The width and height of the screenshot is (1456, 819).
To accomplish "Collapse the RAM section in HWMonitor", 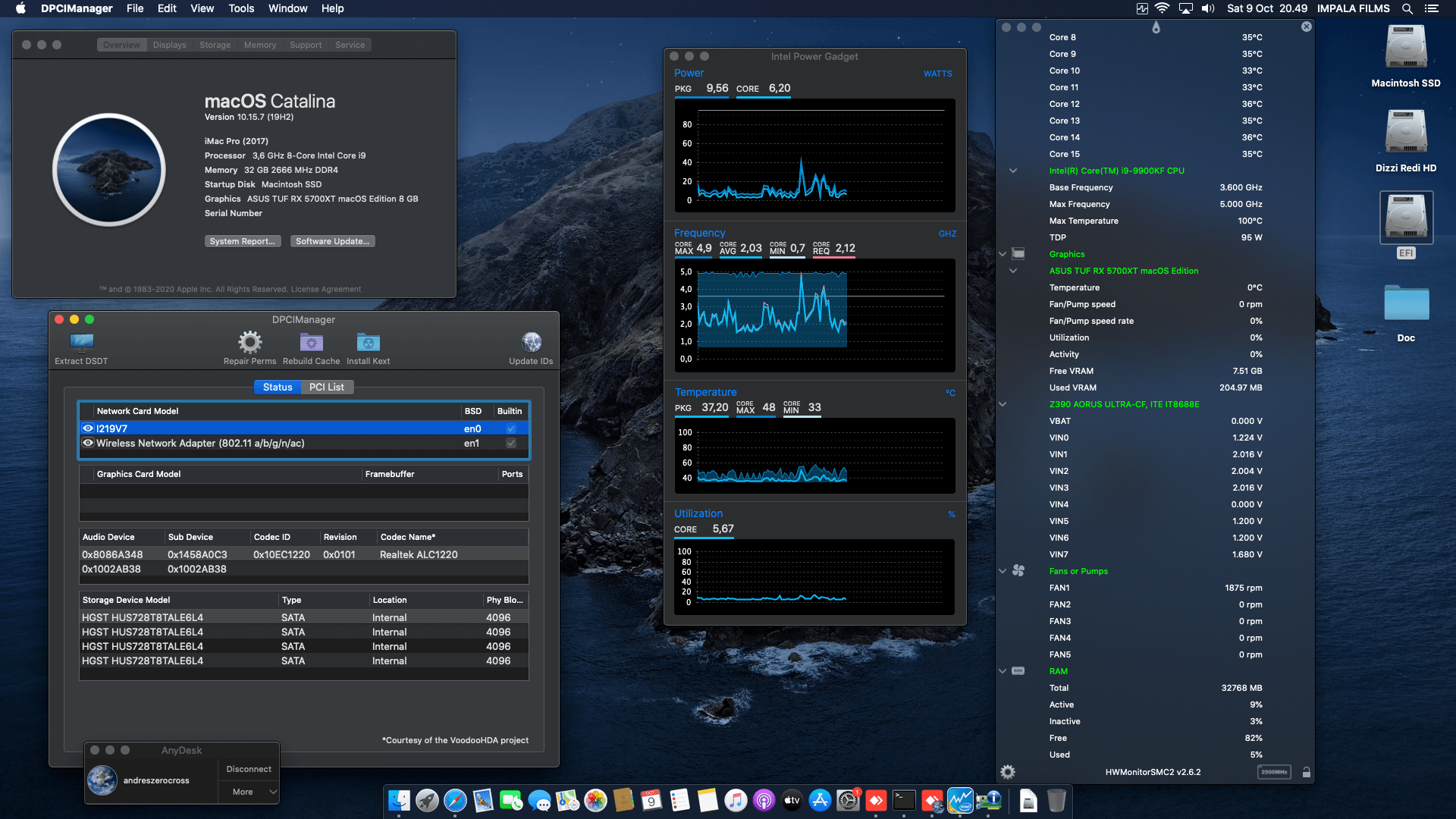I will tap(1003, 671).
